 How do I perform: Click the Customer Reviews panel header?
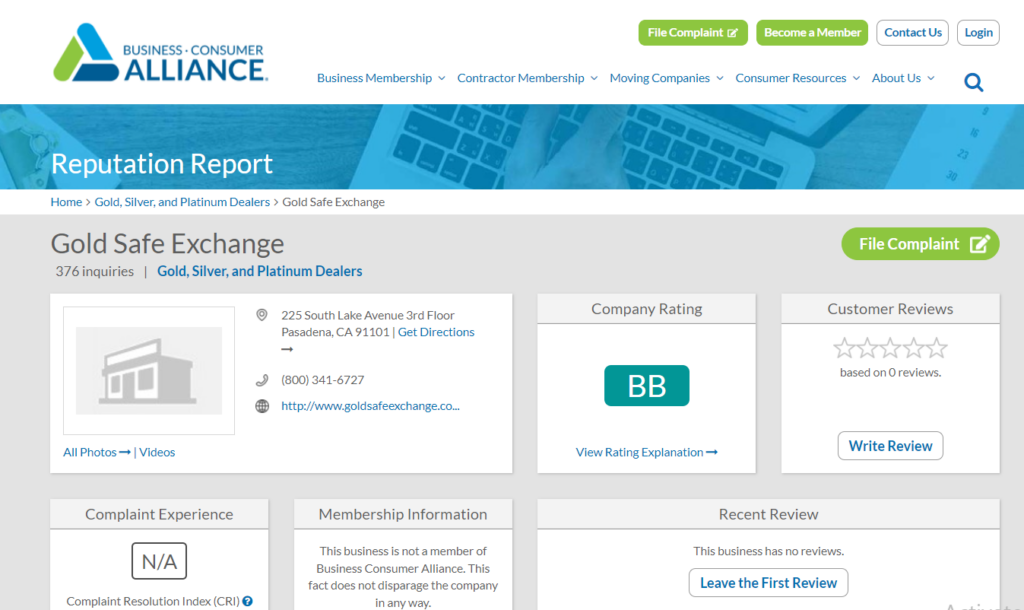point(890,309)
